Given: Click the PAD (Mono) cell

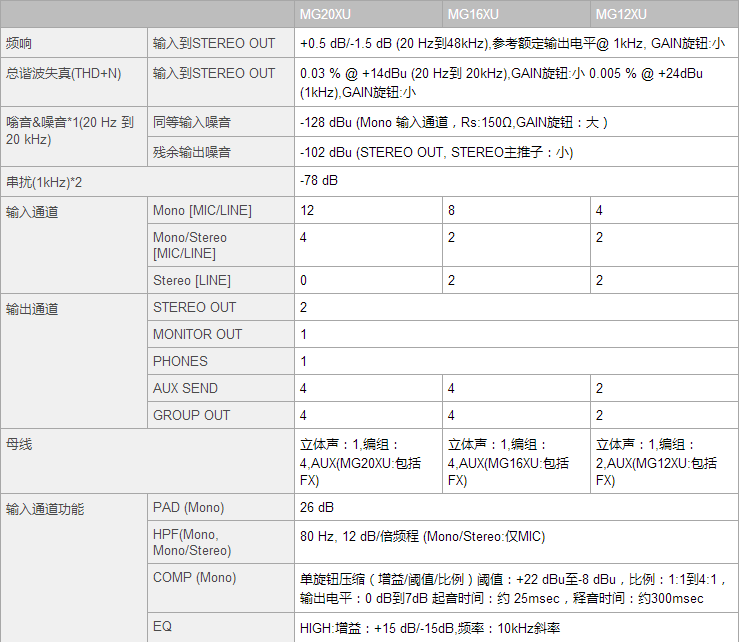Looking at the screenshot, I should point(188,508).
